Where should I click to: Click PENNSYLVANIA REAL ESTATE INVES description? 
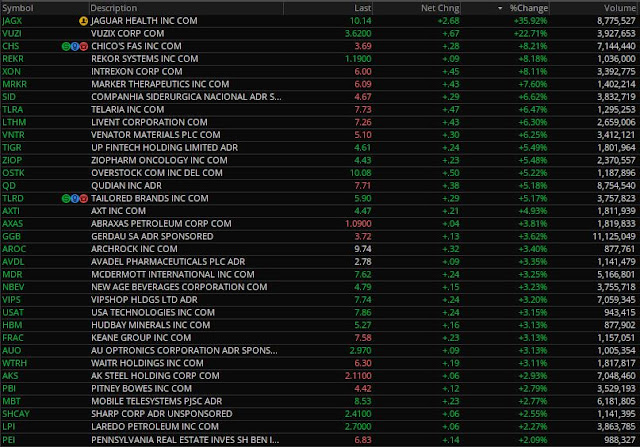185,440
